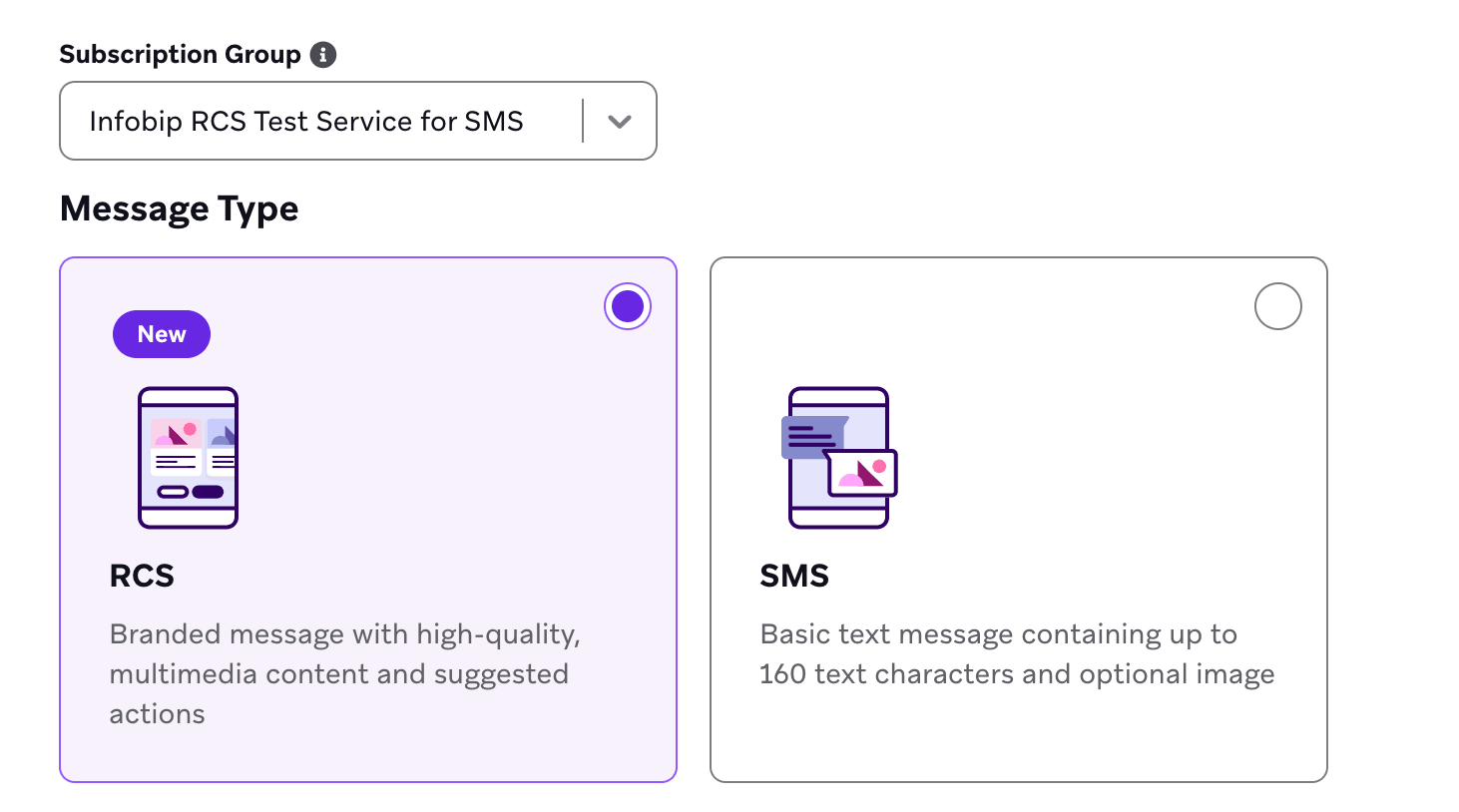Click the Subscription Group label
Screen dimensions: 1459x812
(180, 54)
